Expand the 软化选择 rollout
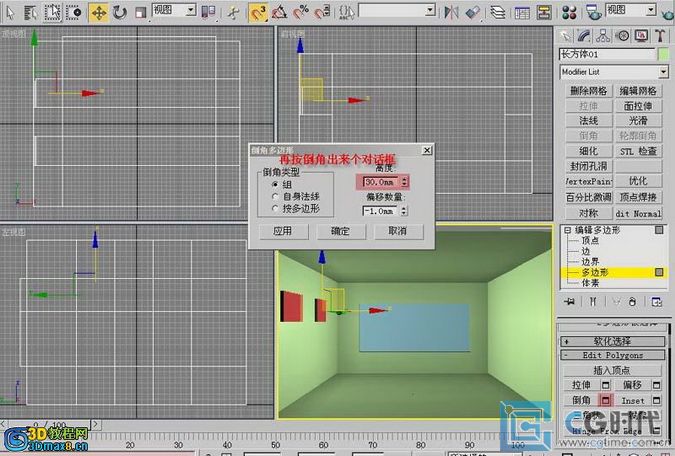This screenshot has width=675, height=456. pyautogui.click(x=612, y=341)
